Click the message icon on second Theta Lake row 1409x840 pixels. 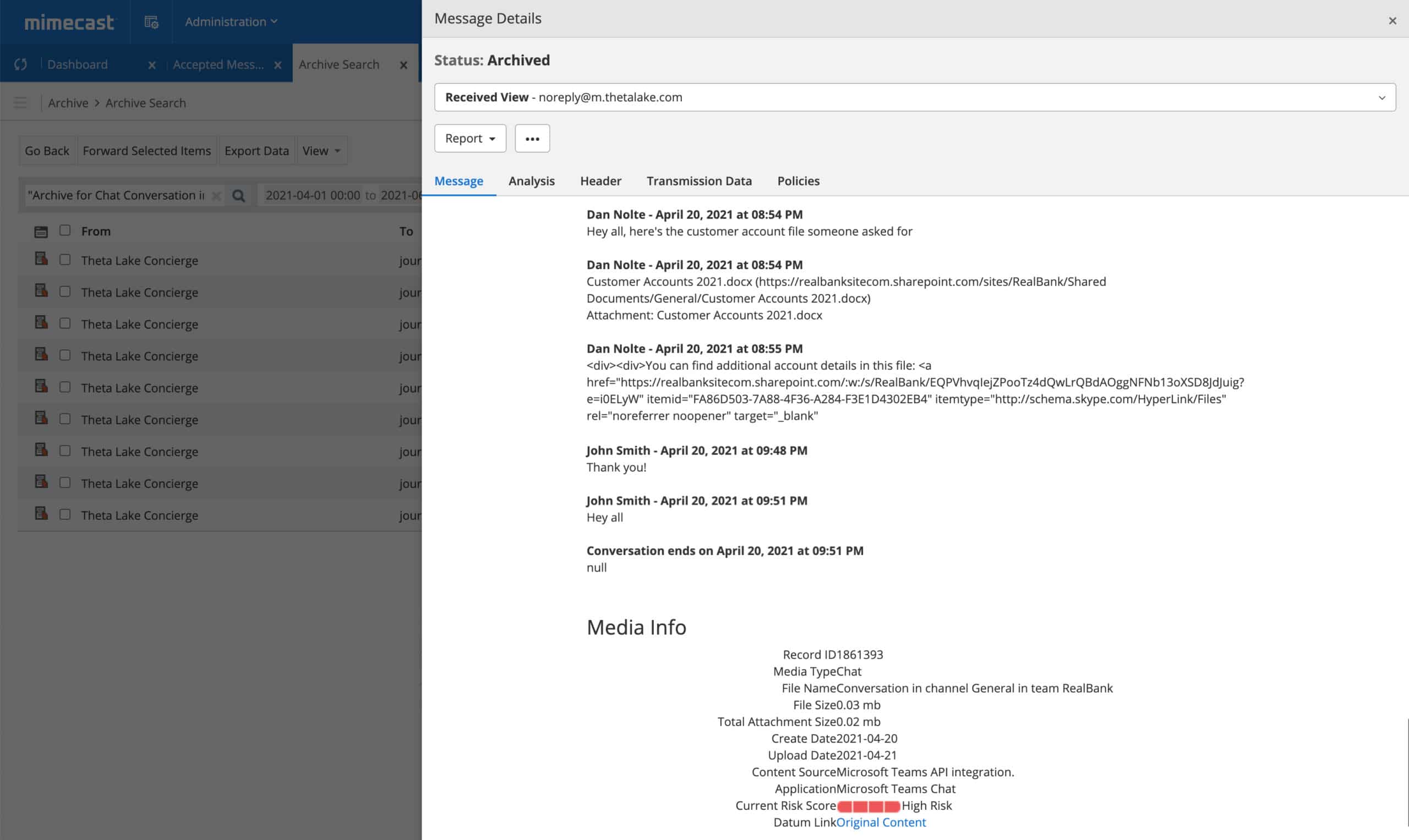click(x=41, y=290)
